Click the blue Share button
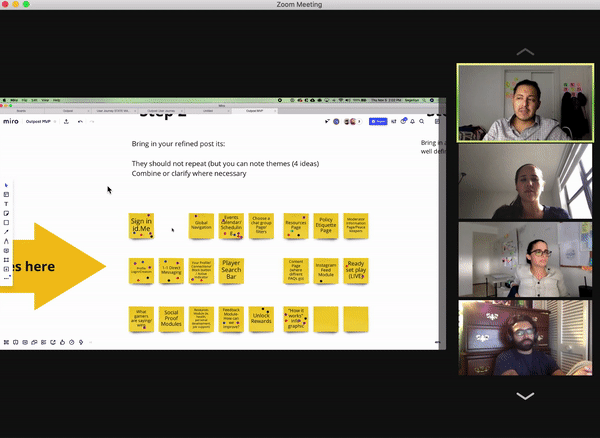Image resolution: width=600 pixels, height=438 pixels. click(x=378, y=121)
